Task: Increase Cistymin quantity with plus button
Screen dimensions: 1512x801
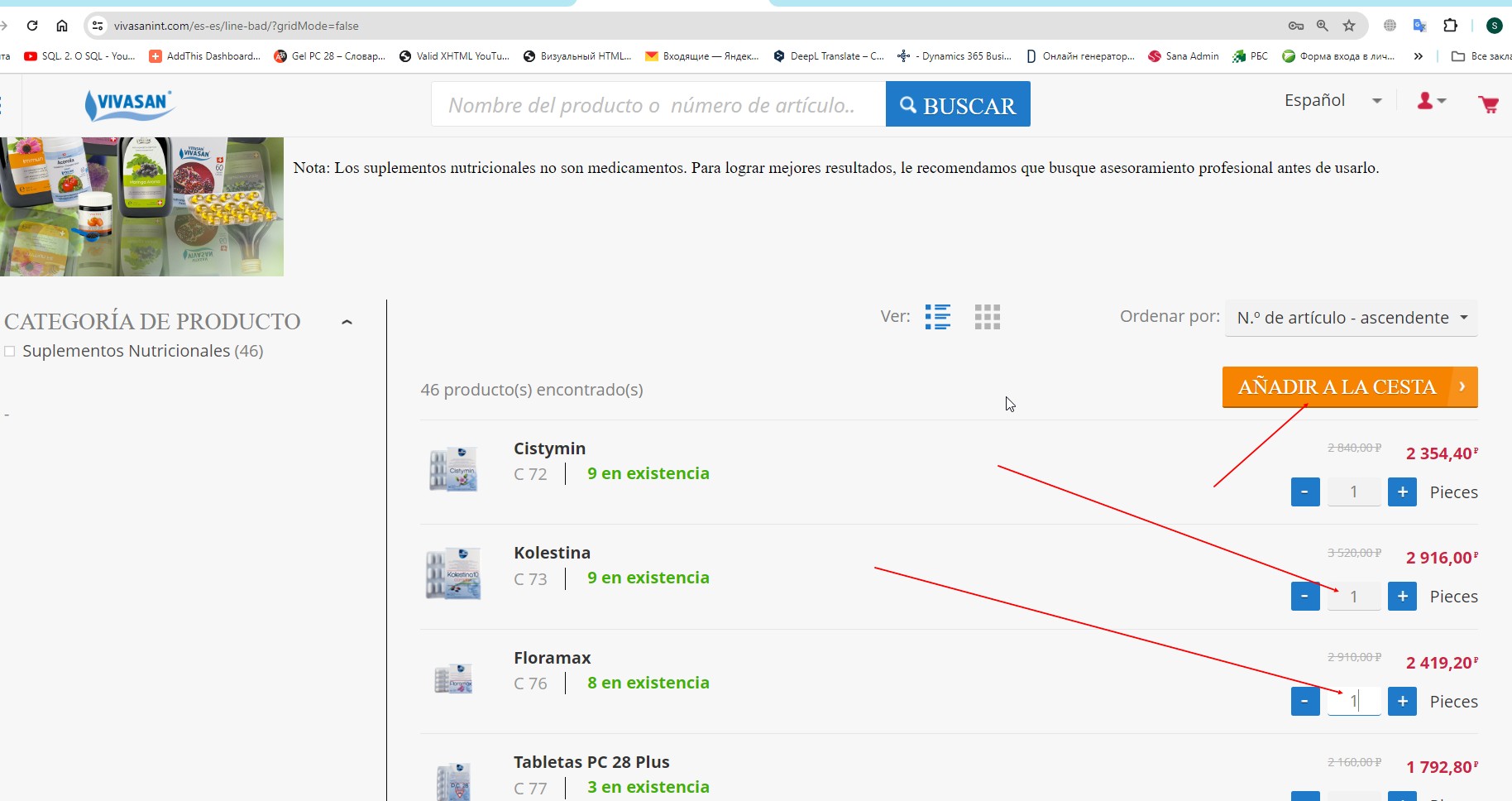Action: coord(1402,492)
